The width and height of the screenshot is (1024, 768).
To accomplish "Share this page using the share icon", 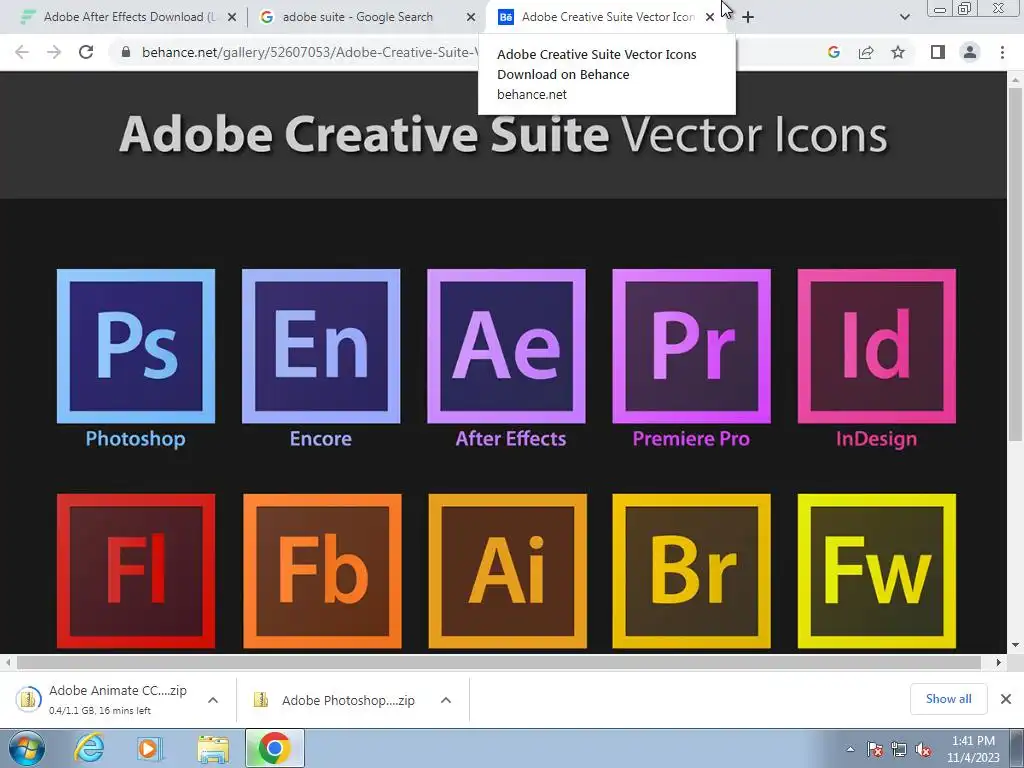I will tap(866, 52).
